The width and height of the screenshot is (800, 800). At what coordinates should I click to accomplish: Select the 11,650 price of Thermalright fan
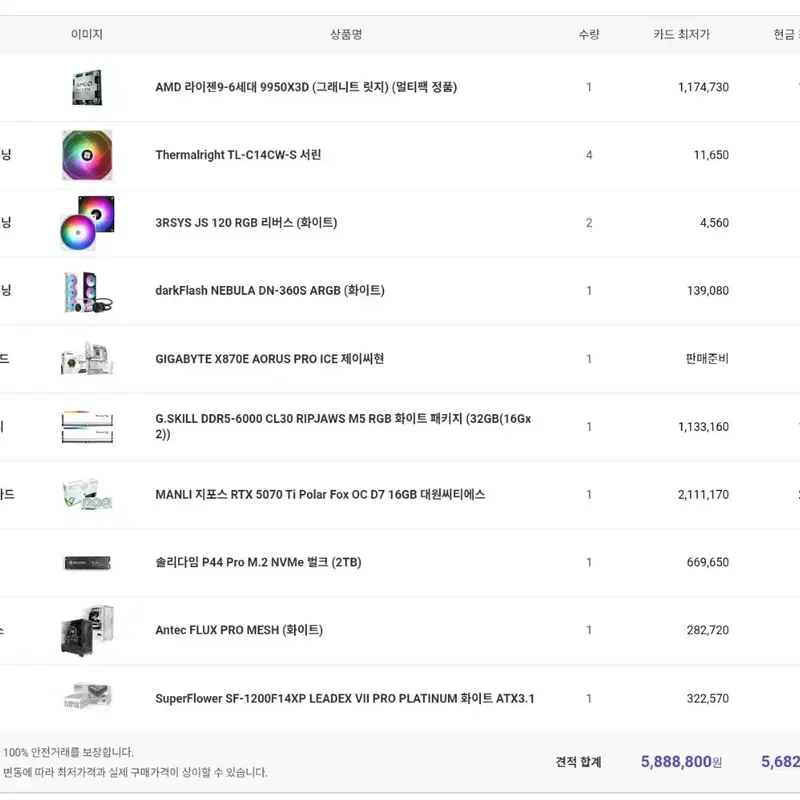click(711, 155)
